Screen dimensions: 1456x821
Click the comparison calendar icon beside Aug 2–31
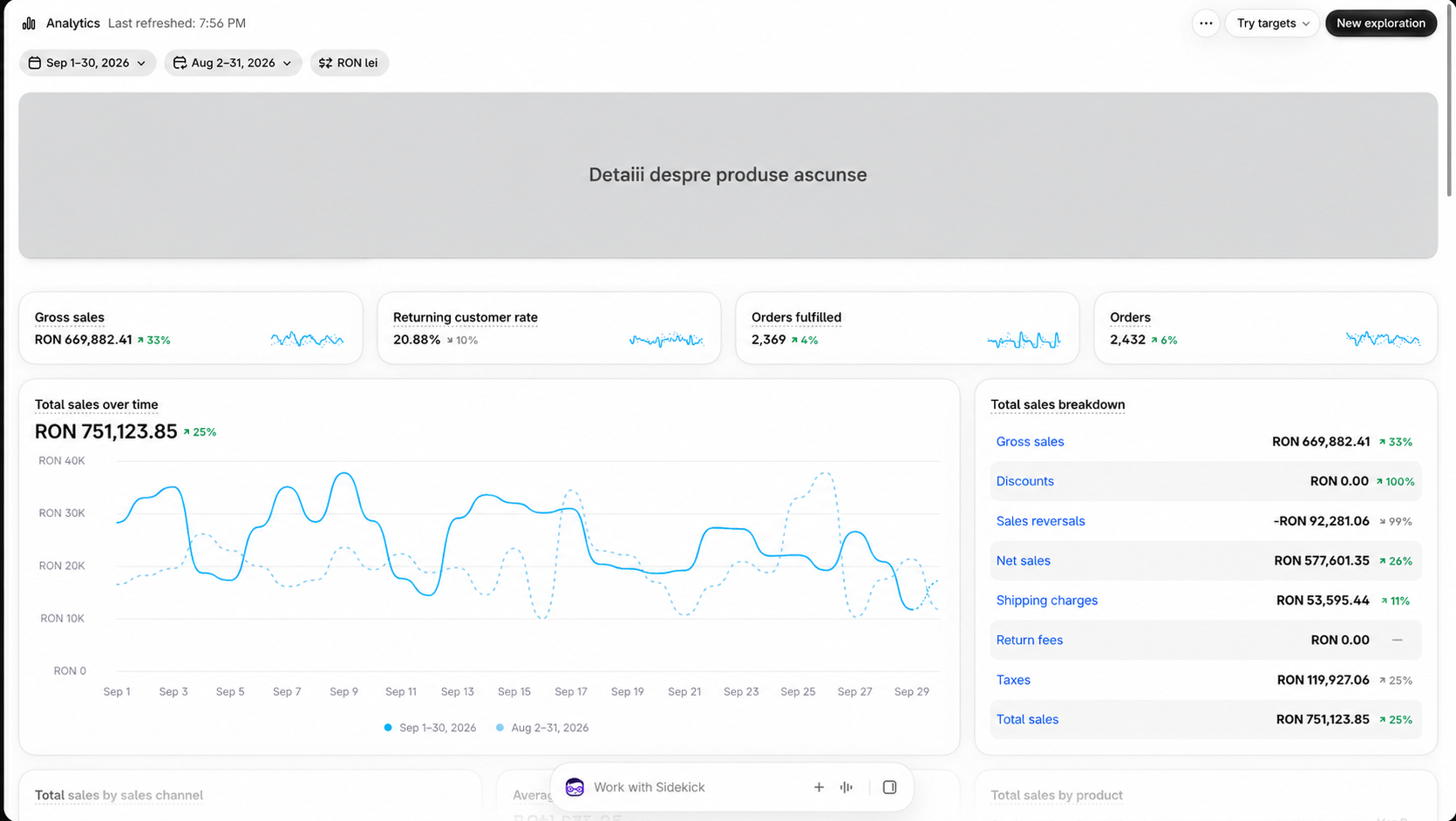pyautogui.click(x=180, y=63)
